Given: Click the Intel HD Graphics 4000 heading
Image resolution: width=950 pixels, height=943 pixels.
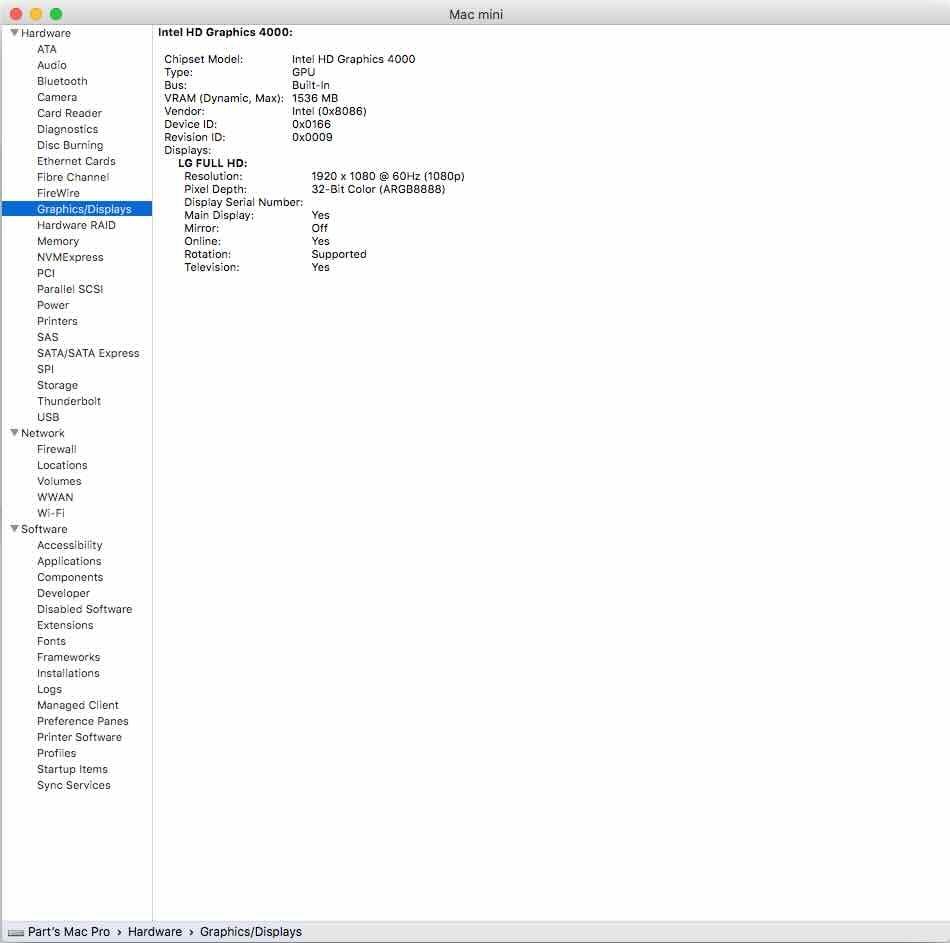Looking at the screenshot, I should point(225,32).
